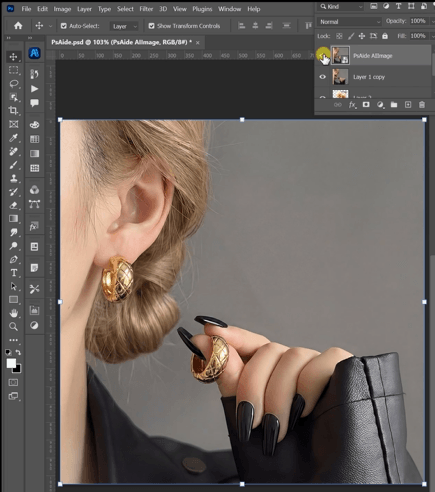The width and height of the screenshot is (435, 492).
Task: Click Create new fill or adjustment layer
Action: click(x=380, y=105)
